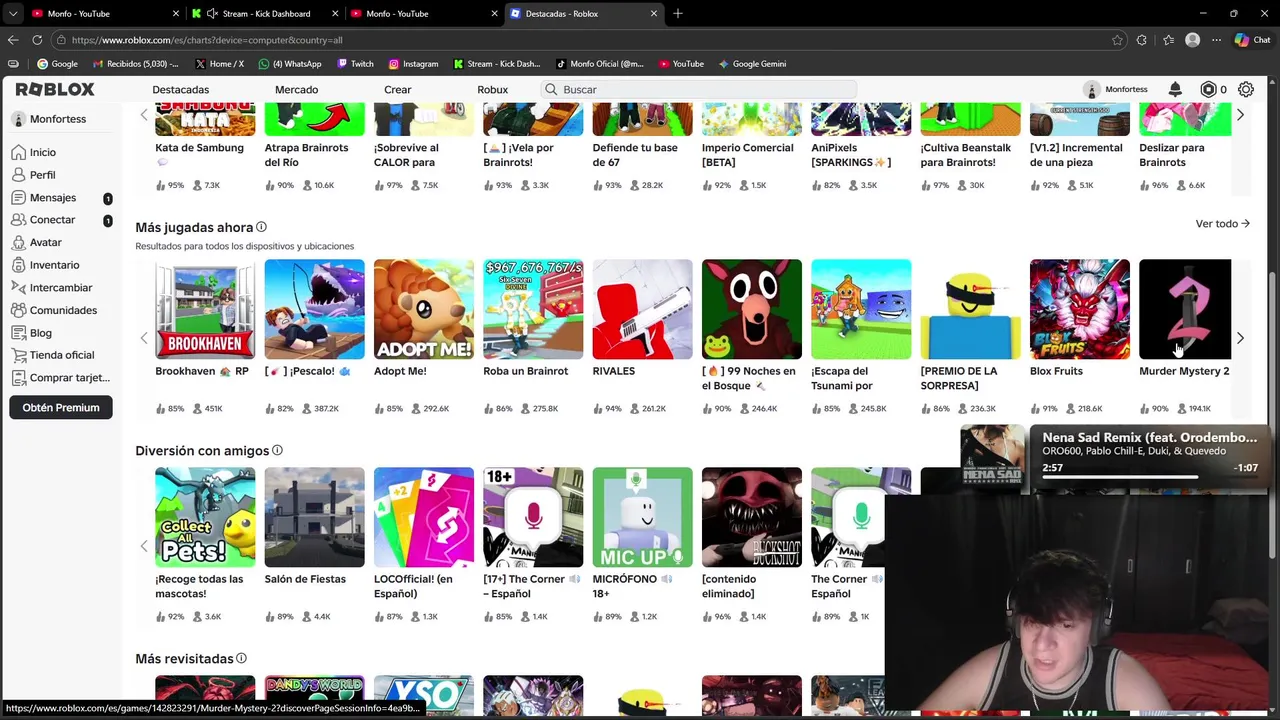The height and width of the screenshot is (720, 1280).
Task: Open Tienda oficial in the sidebar
Action: 54,355
